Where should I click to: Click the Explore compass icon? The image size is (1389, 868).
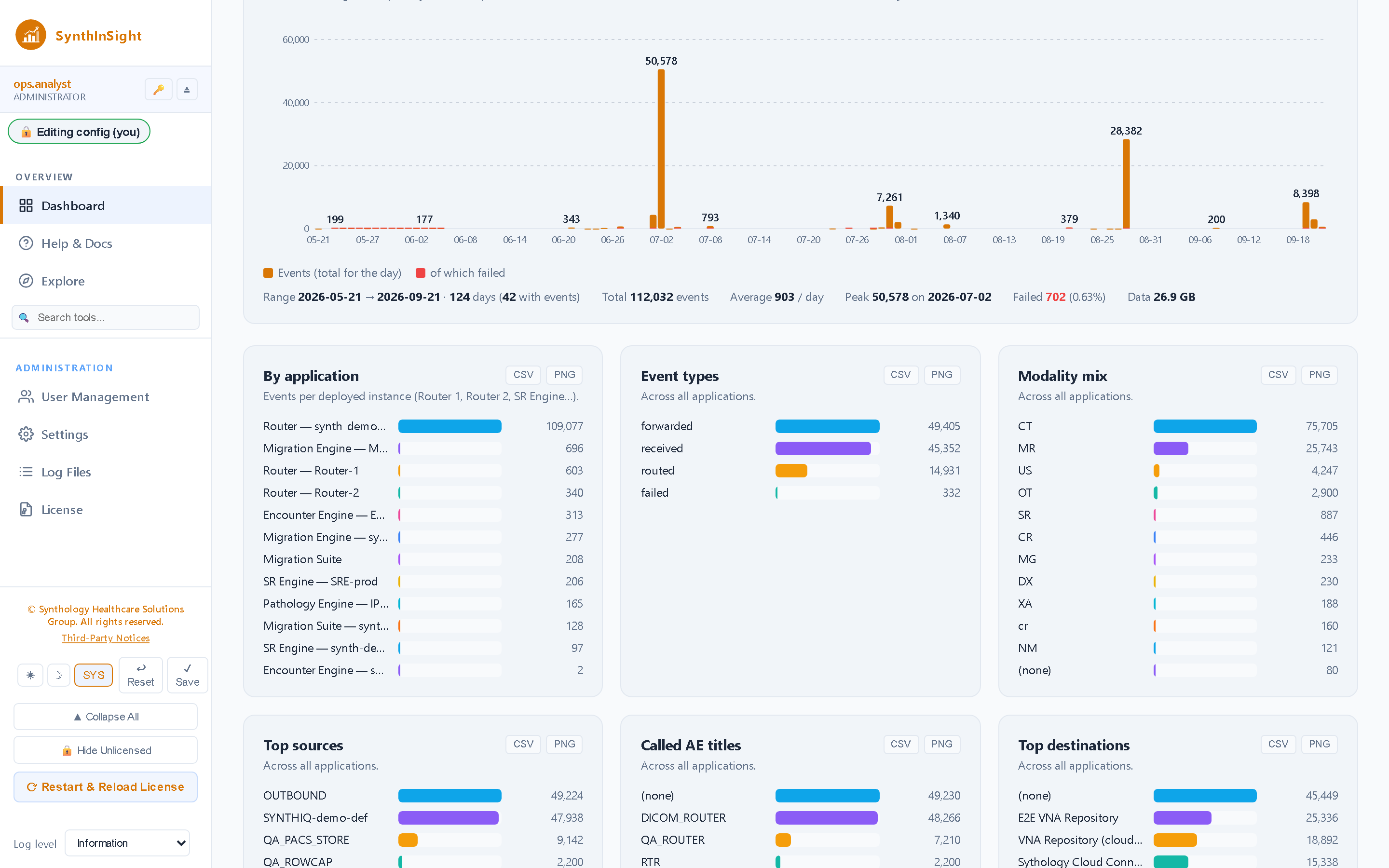(x=26, y=281)
